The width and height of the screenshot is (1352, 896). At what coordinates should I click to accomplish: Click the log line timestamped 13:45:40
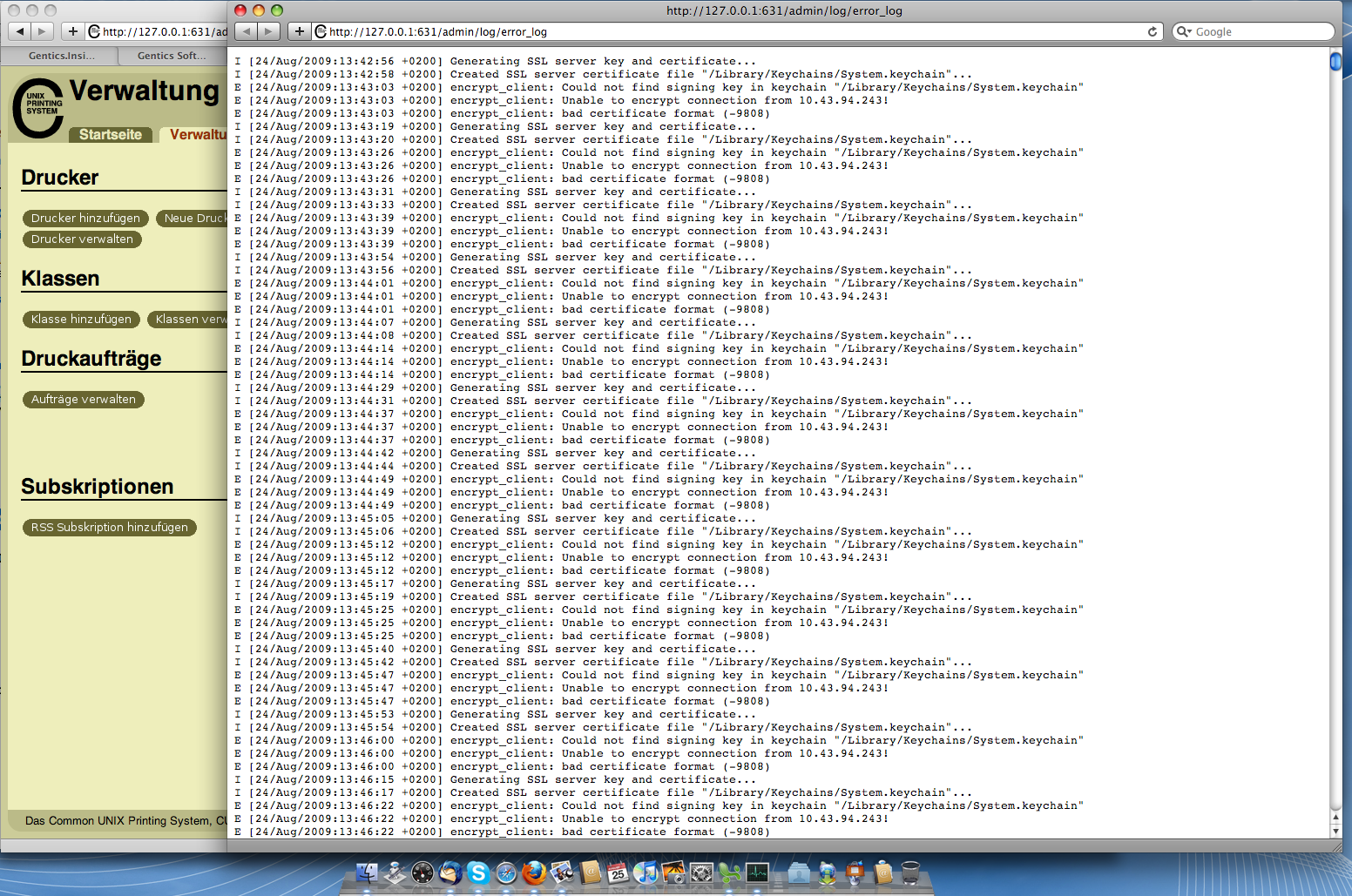tap(496, 650)
